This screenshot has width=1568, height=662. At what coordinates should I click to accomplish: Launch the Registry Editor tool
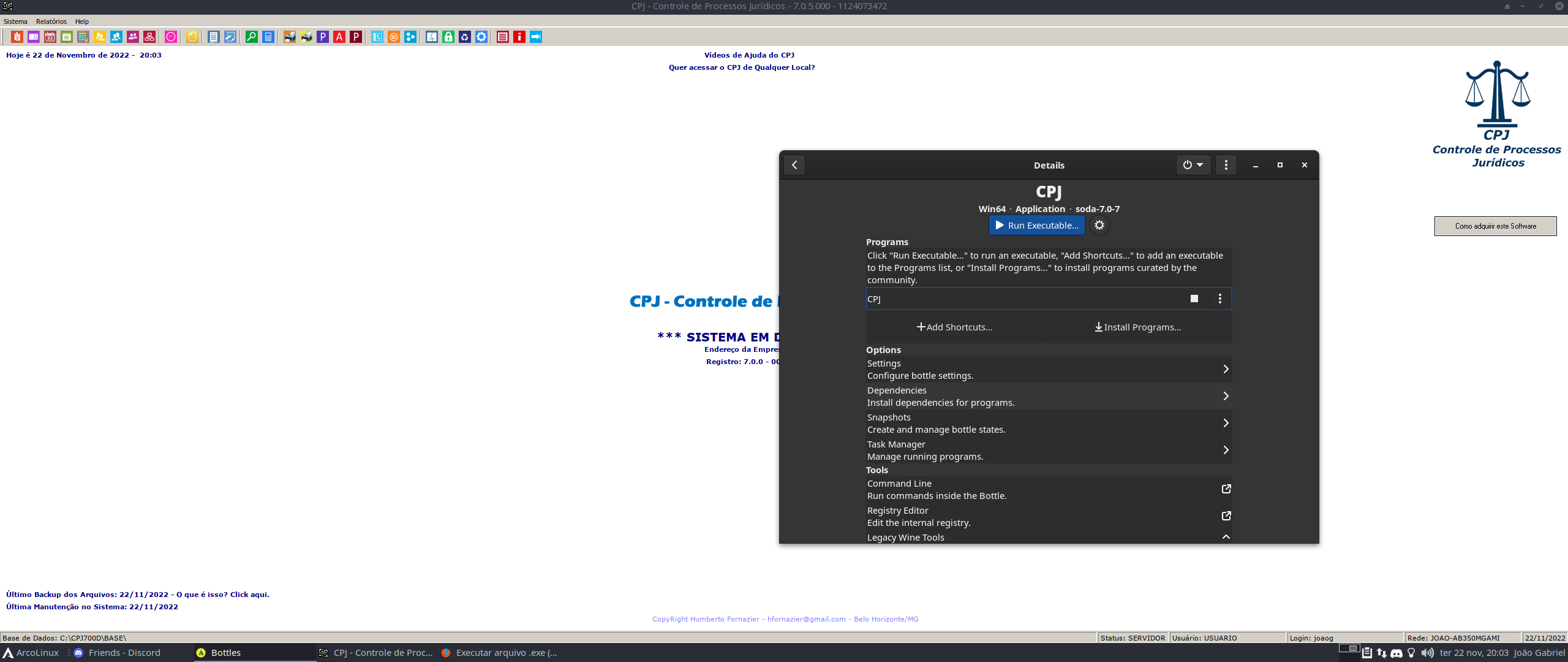click(x=1049, y=516)
